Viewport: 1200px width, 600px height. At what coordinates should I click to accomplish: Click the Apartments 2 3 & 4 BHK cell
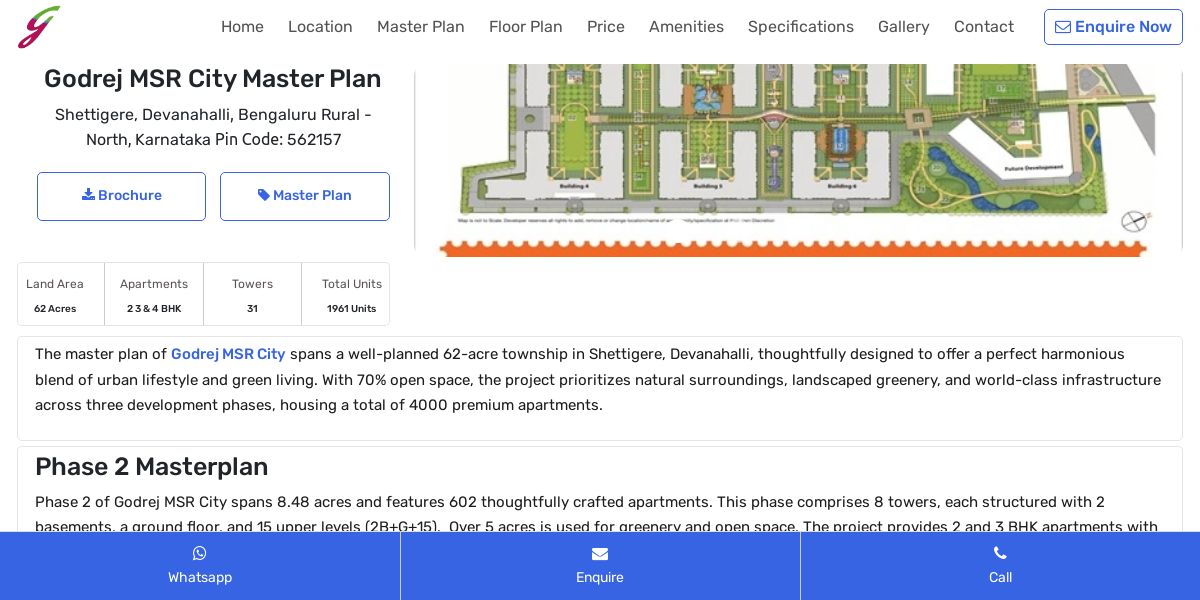pyautogui.click(x=154, y=294)
